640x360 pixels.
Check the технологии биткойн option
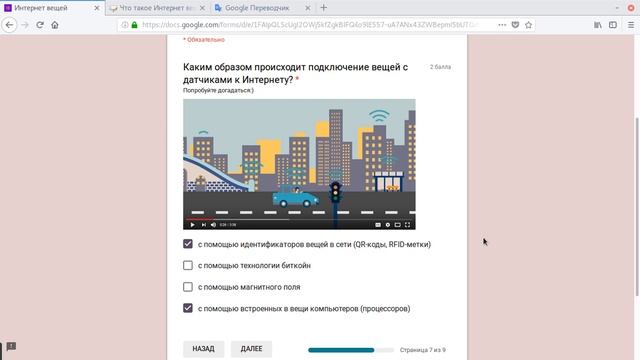click(188, 265)
